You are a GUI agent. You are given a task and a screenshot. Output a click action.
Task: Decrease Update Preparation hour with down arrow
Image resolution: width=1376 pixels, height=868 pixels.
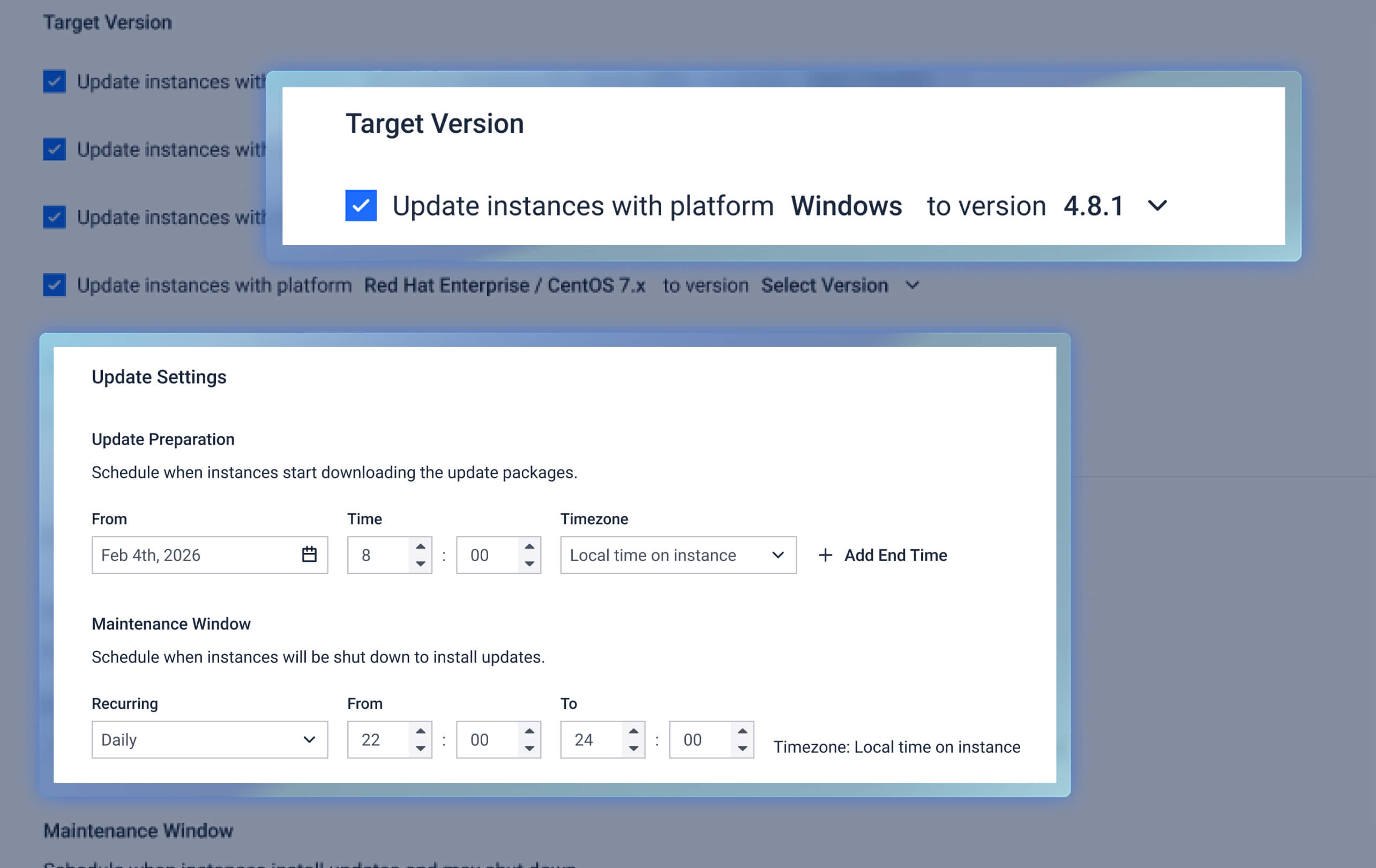click(421, 564)
